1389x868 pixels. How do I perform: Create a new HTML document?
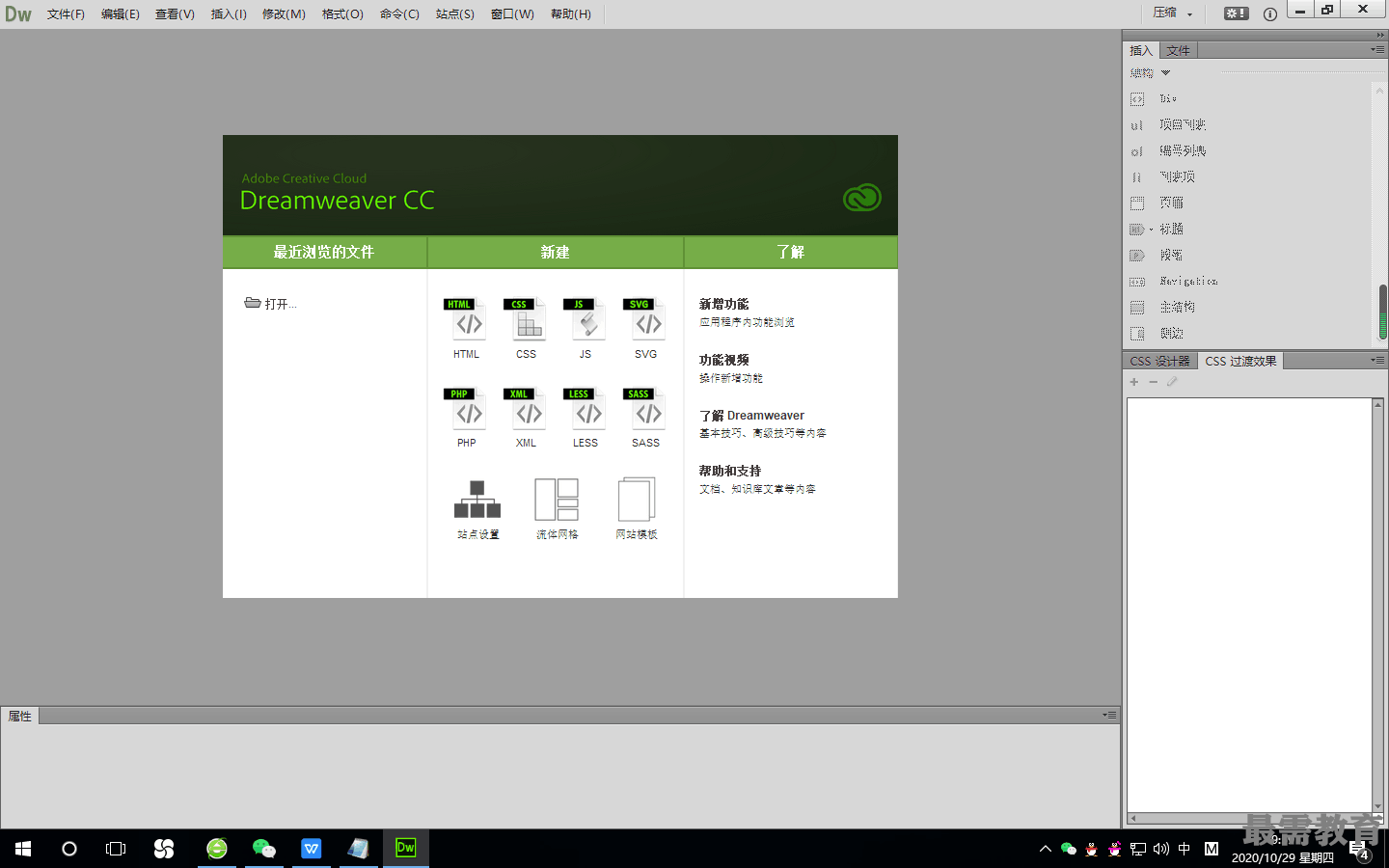tap(468, 328)
